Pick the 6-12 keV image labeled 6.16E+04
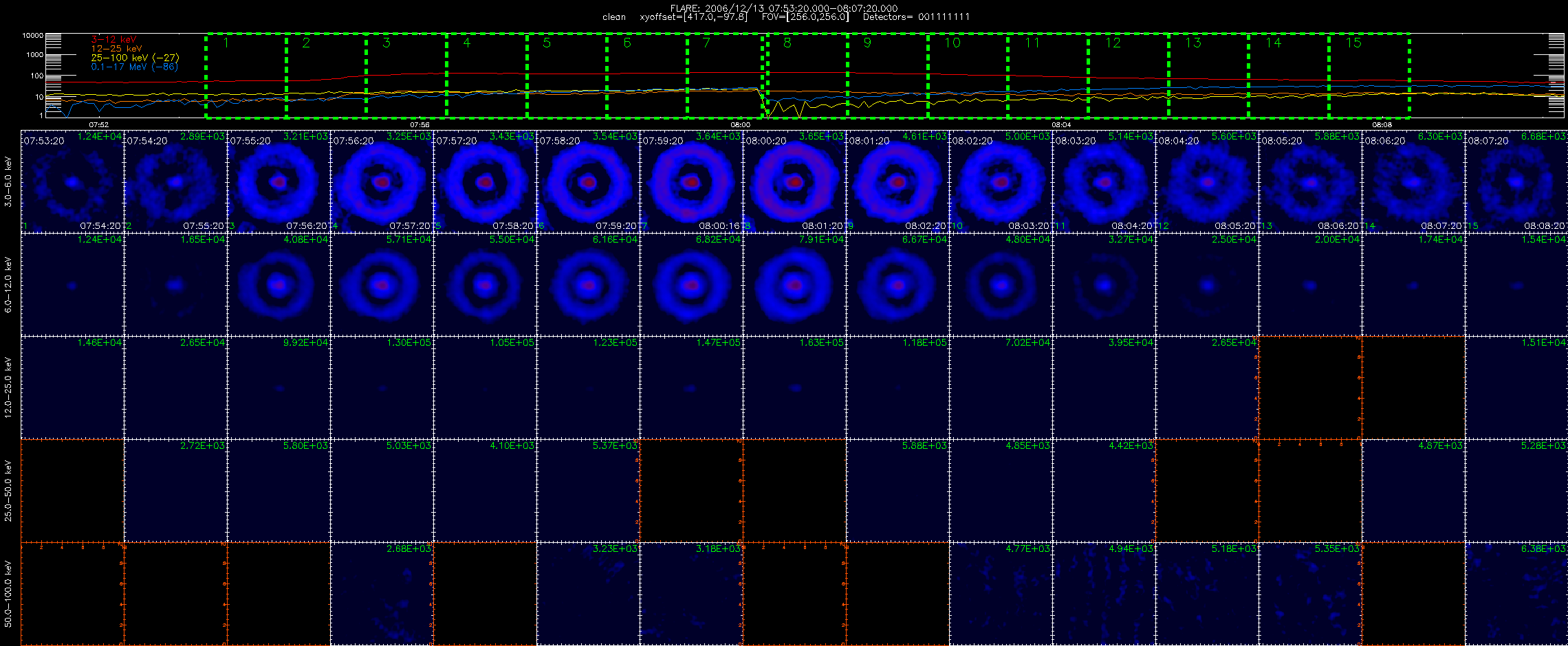 pyautogui.click(x=588, y=285)
